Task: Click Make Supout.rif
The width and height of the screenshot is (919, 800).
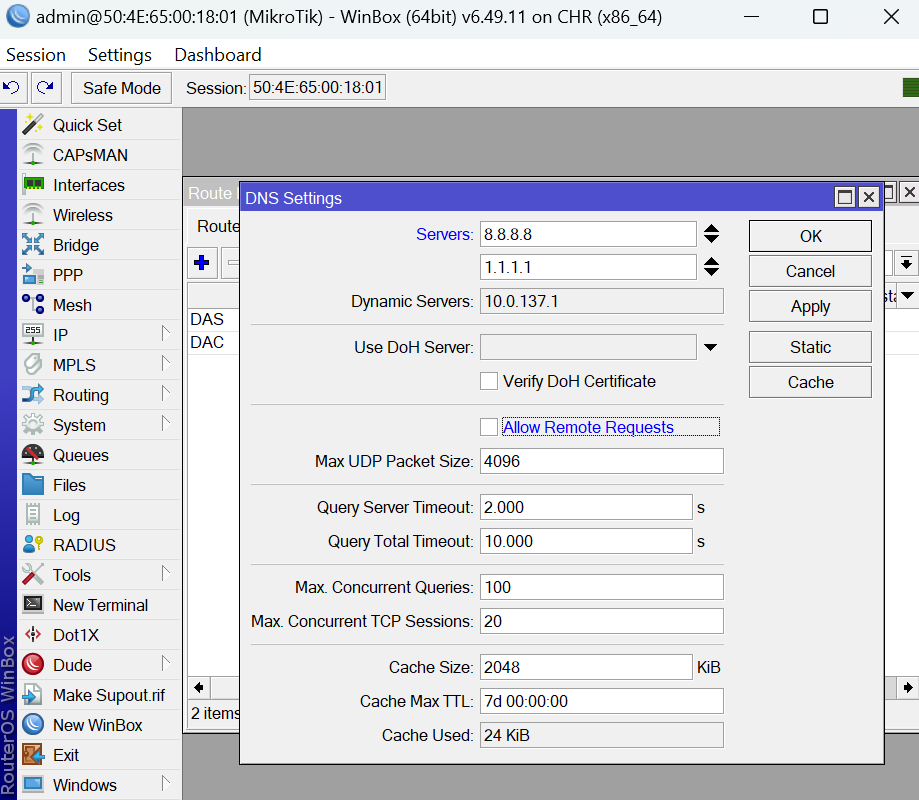Action: point(99,695)
